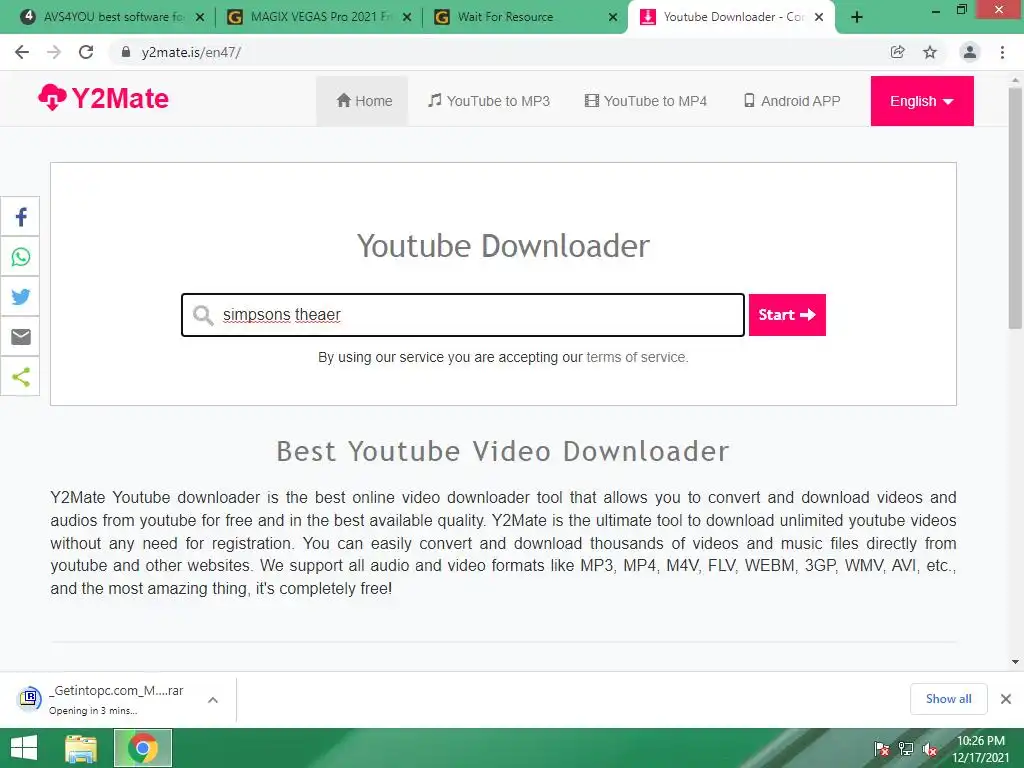Open the _Getintopc.com rar download item
Viewport: 1024px width, 768px height.
pyautogui.click(x=118, y=699)
